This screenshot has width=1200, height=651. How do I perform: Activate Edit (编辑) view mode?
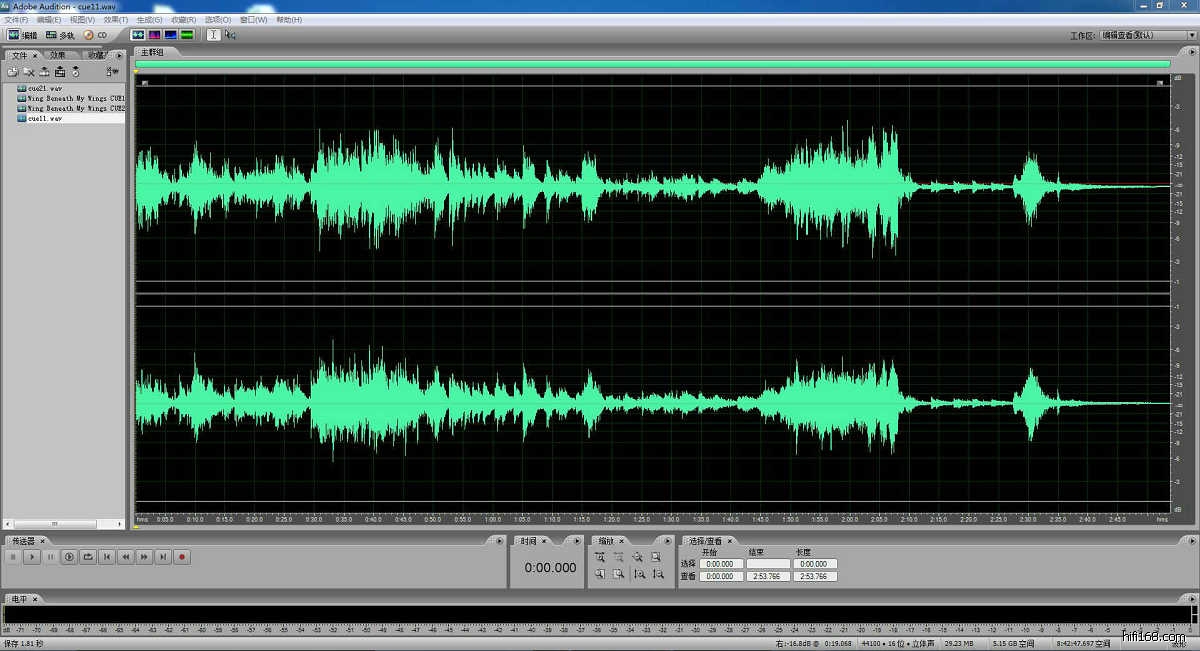pyautogui.click(x=23, y=35)
